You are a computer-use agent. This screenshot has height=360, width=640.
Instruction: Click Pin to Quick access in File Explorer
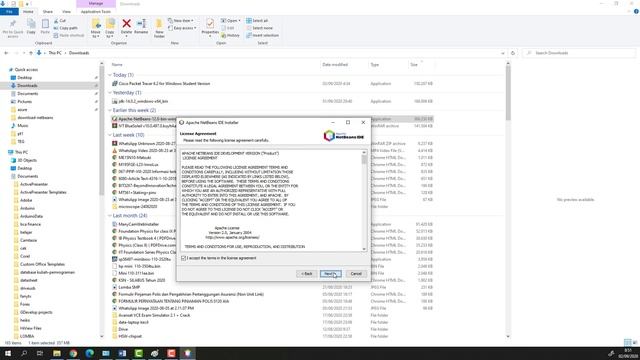tap(13, 29)
